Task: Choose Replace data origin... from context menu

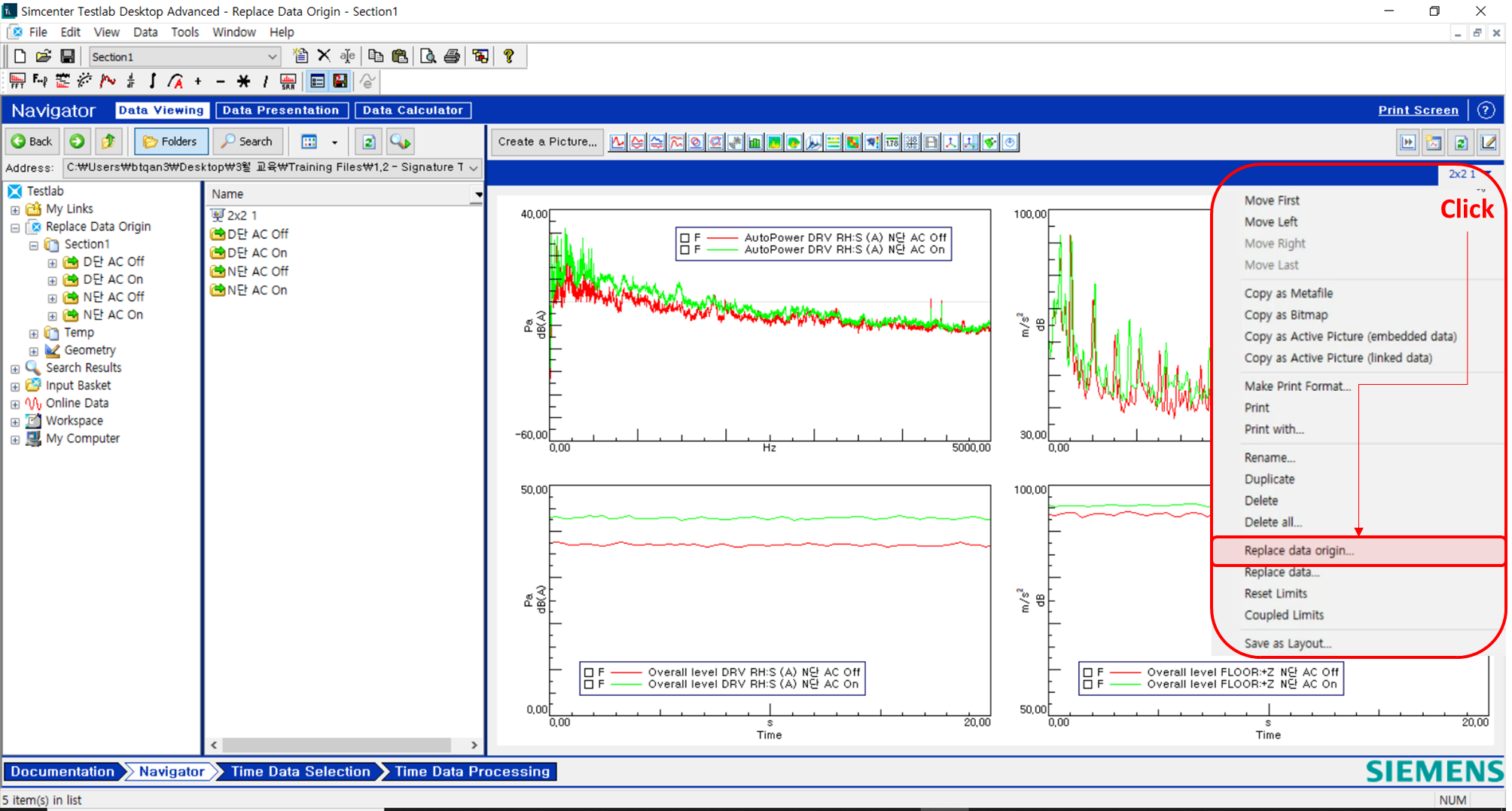Action: pyautogui.click(x=1299, y=551)
